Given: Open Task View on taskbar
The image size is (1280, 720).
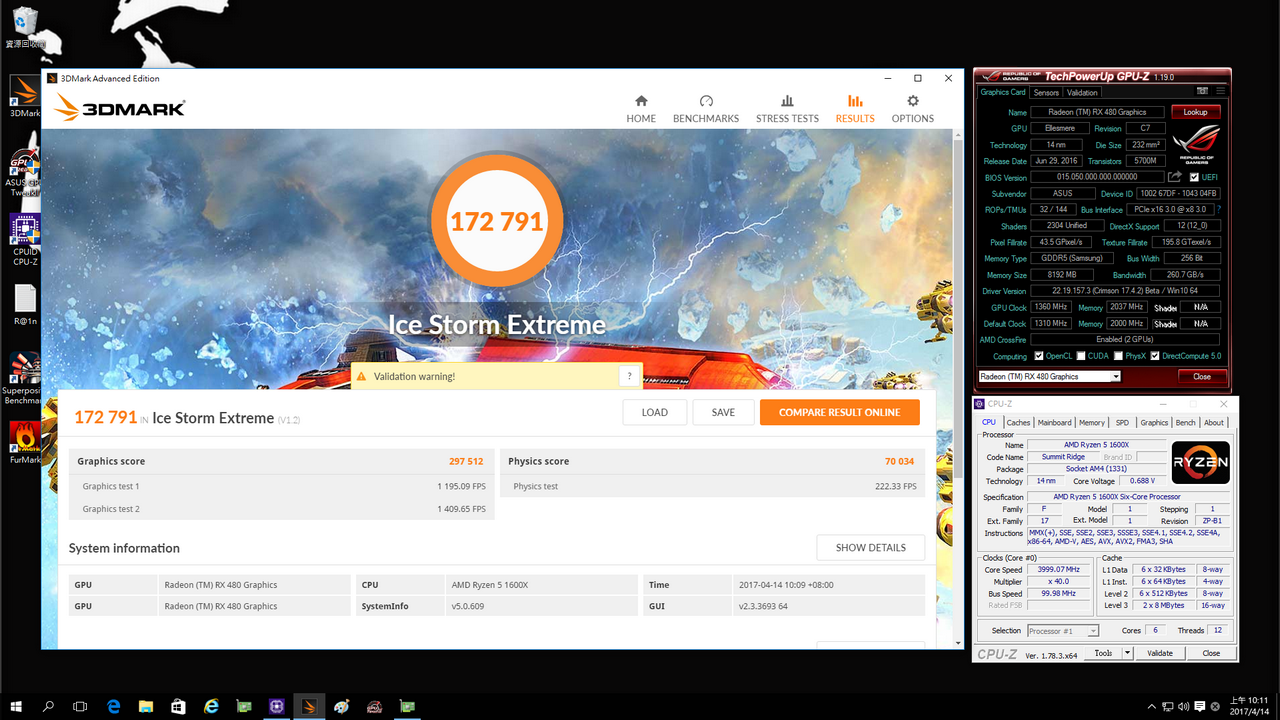Looking at the screenshot, I should (80, 706).
